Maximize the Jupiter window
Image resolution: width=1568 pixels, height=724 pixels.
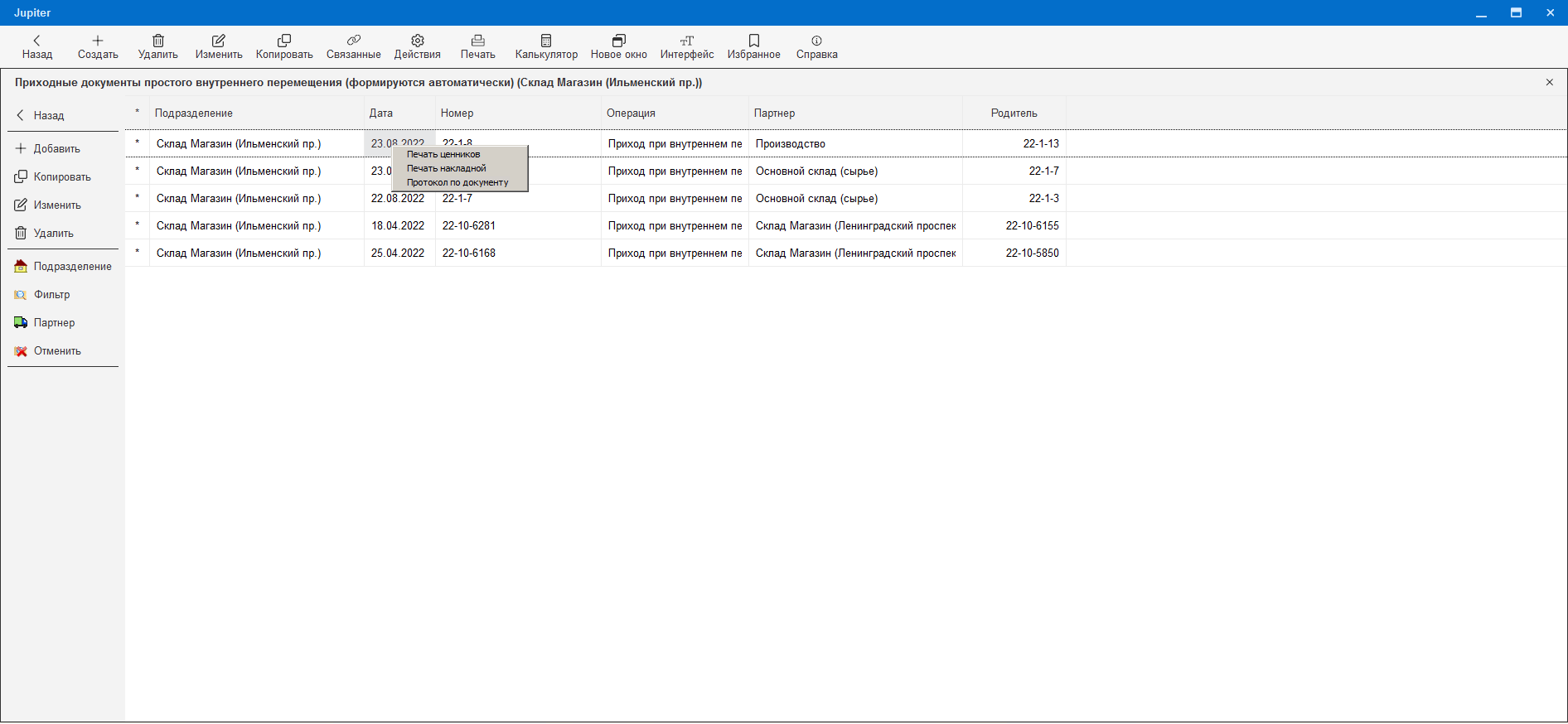click(1516, 13)
